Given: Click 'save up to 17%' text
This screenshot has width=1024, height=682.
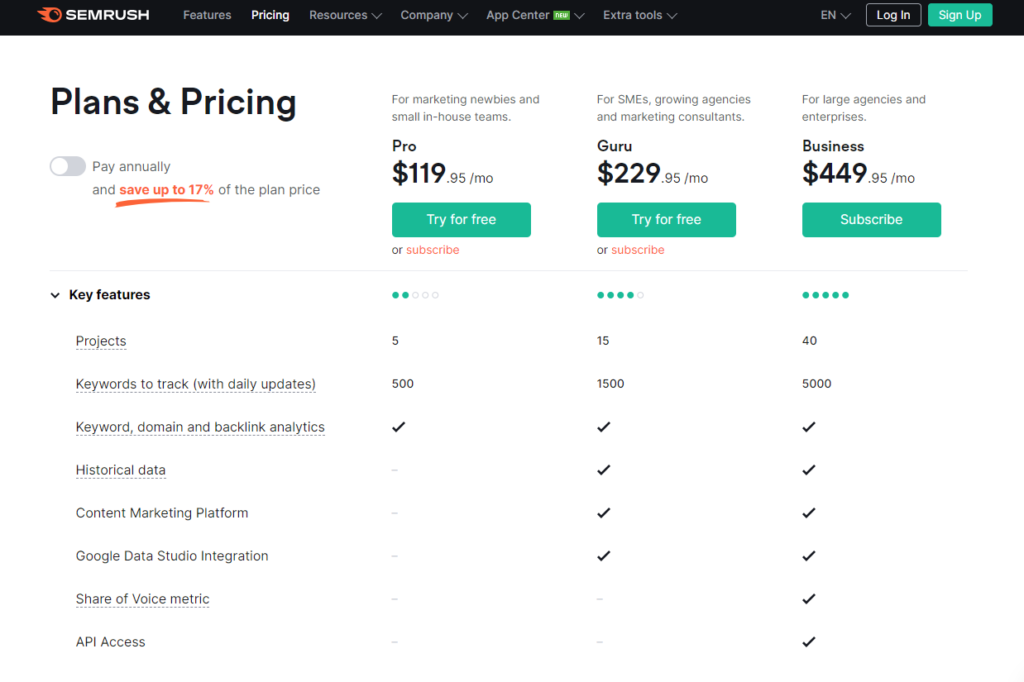Looking at the screenshot, I should tap(166, 190).
